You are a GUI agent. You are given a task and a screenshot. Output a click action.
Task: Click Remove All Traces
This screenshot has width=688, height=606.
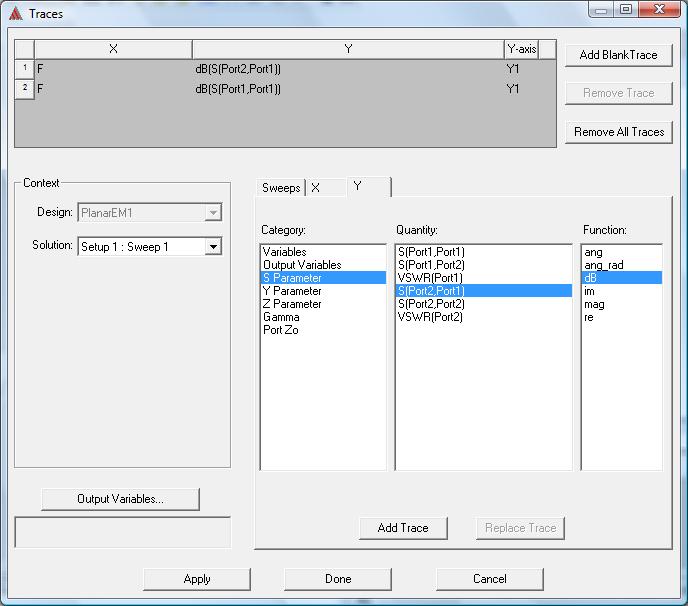tap(619, 132)
